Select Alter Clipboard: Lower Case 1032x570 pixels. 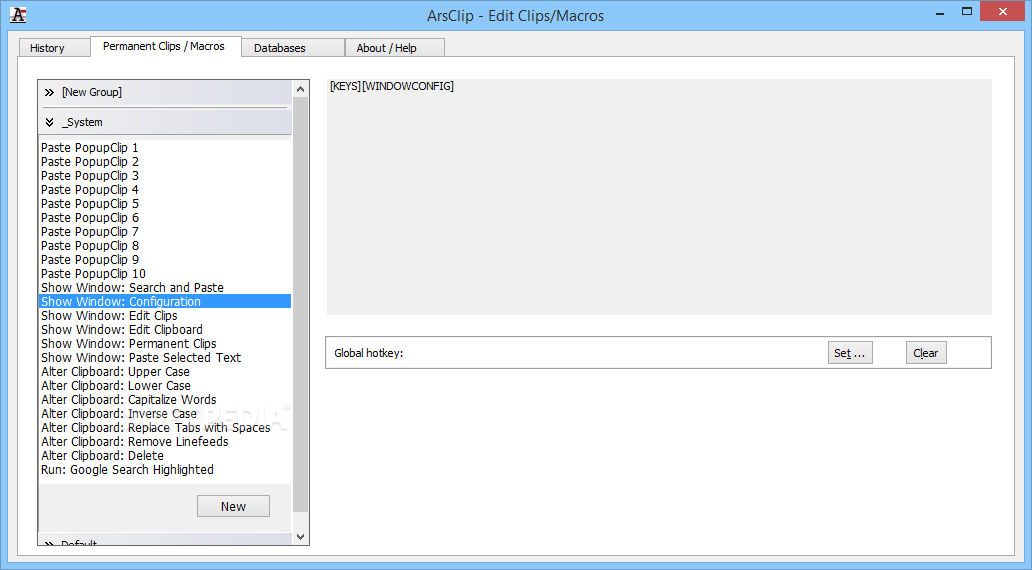coord(165,386)
